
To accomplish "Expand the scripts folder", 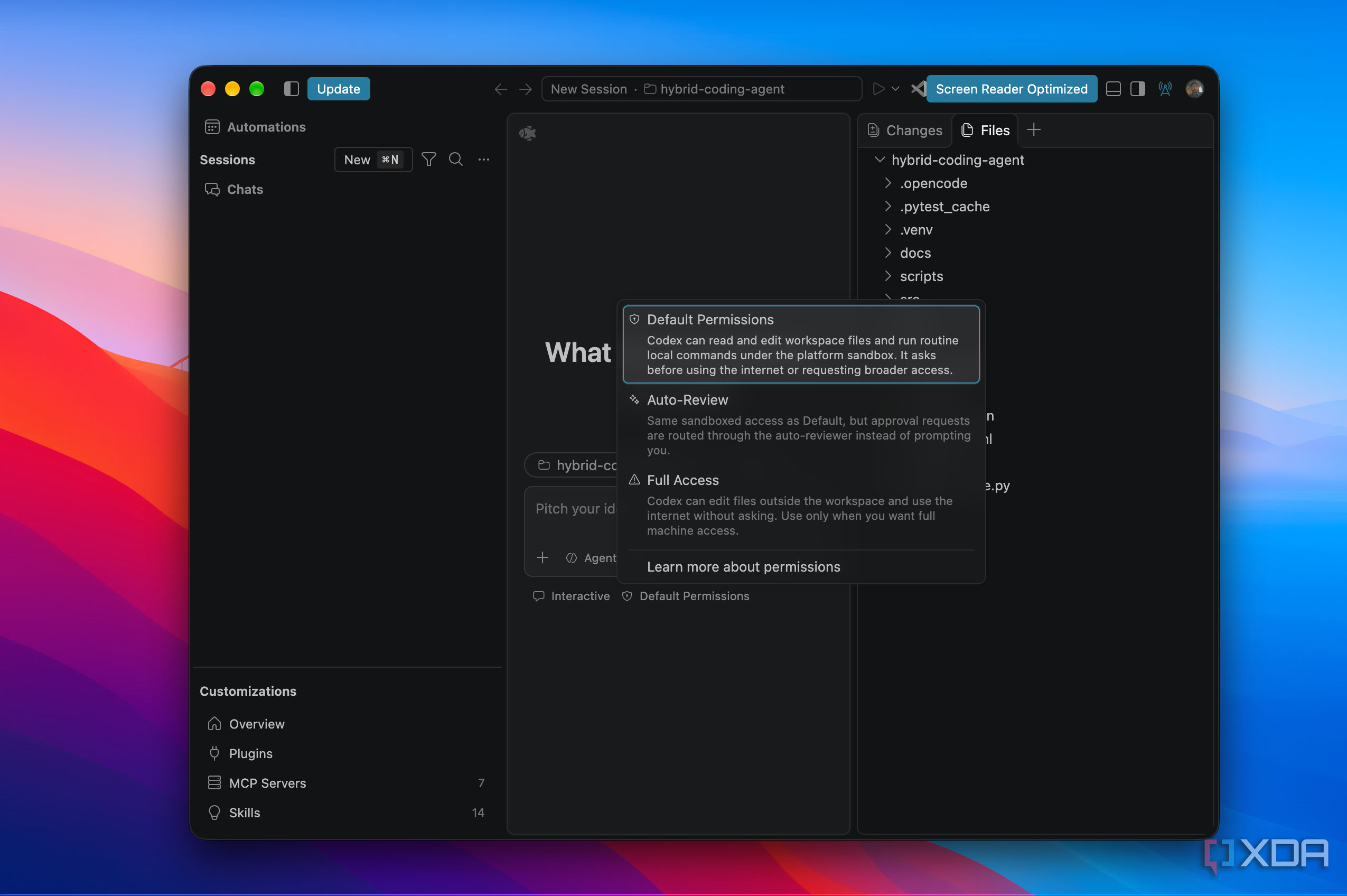I will click(x=888, y=276).
